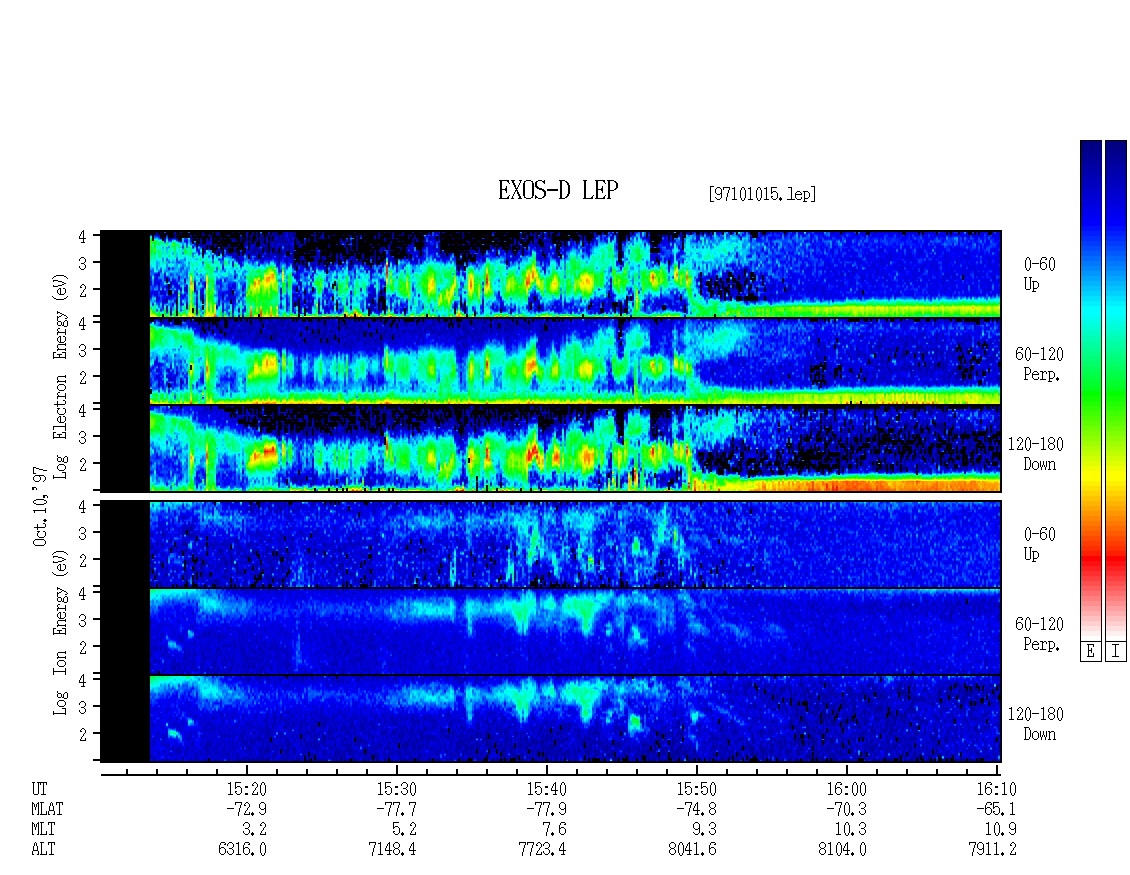Select the 16:00 time tick label
Image resolution: width=1130 pixels, height=875 pixels.
click(846, 789)
